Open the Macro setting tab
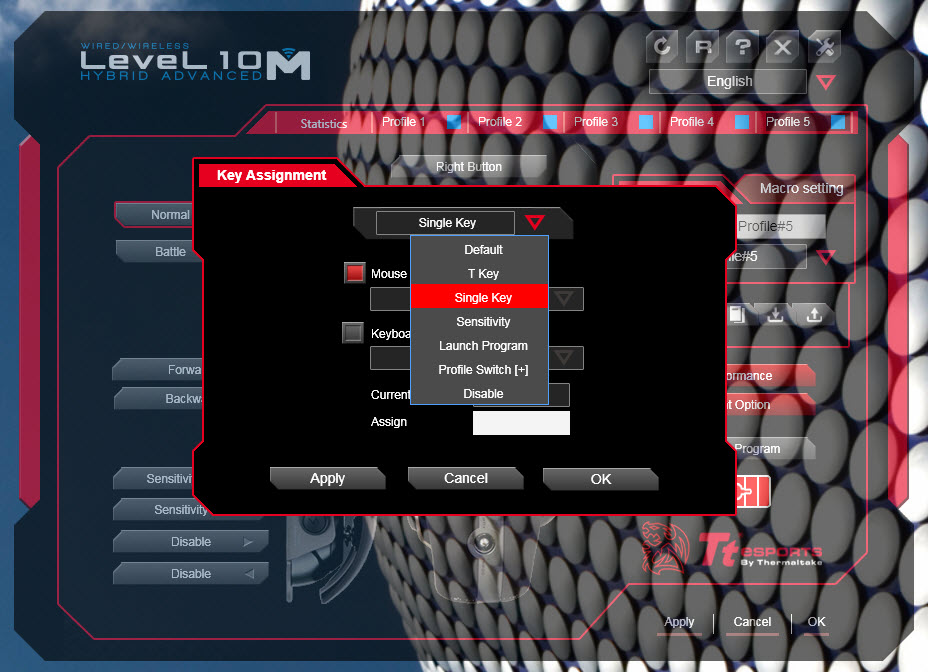This screenshot has width=928, height=672. point(799,188)
